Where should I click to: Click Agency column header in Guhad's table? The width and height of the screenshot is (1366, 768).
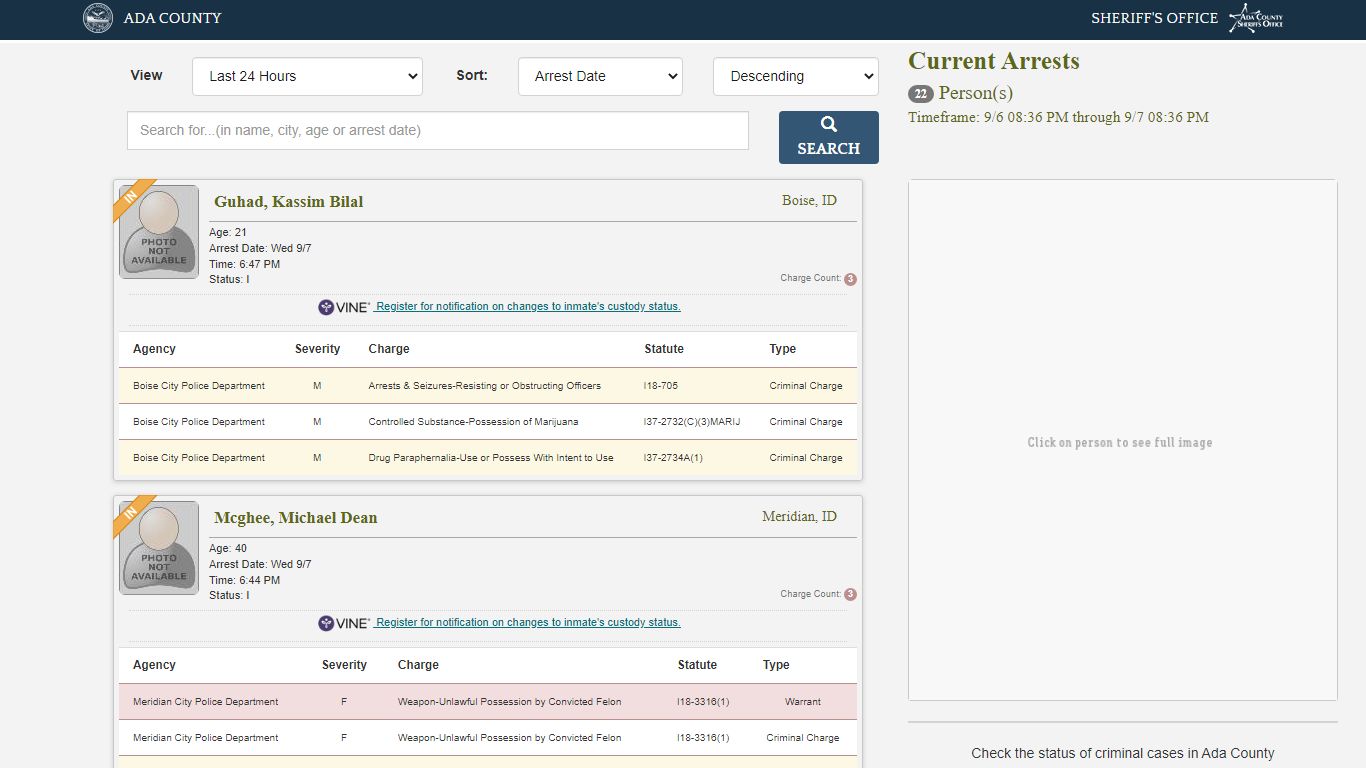[x=154, y=349]
